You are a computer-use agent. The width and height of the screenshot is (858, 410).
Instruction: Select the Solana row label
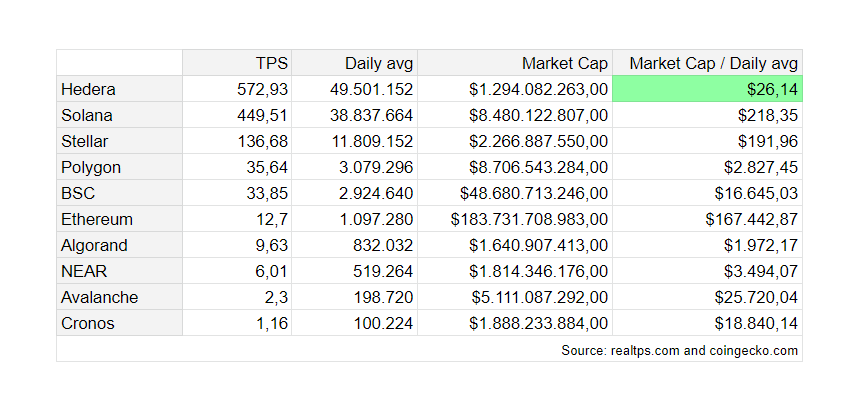[119, 115]
